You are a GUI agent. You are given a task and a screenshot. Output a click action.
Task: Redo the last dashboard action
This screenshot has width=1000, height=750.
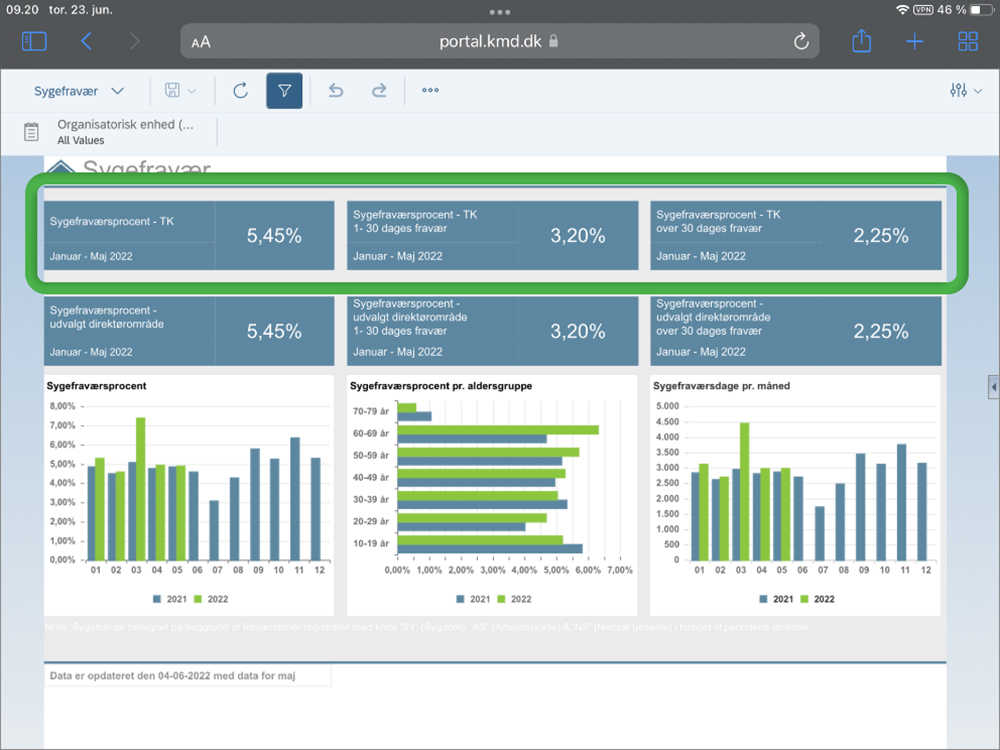pos(379,91)
